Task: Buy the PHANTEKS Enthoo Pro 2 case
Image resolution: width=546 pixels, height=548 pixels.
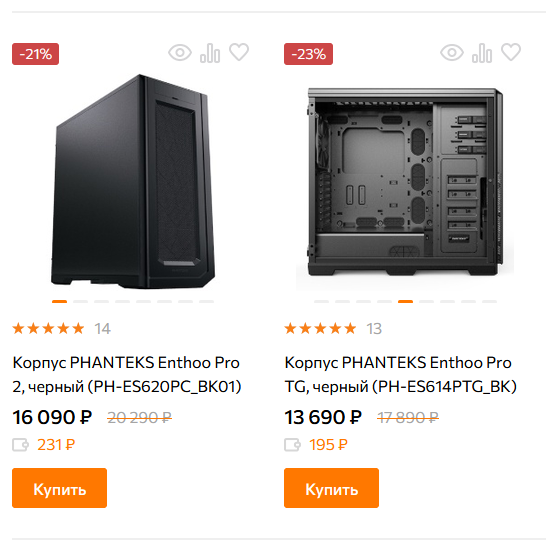Action: (x=59, y=488)
